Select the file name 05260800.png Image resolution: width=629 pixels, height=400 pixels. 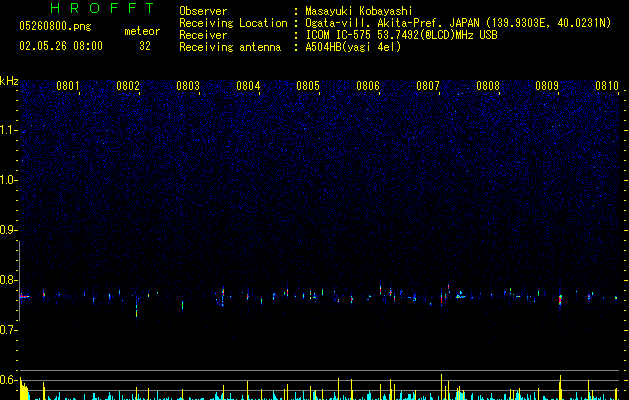coord(55,27)
